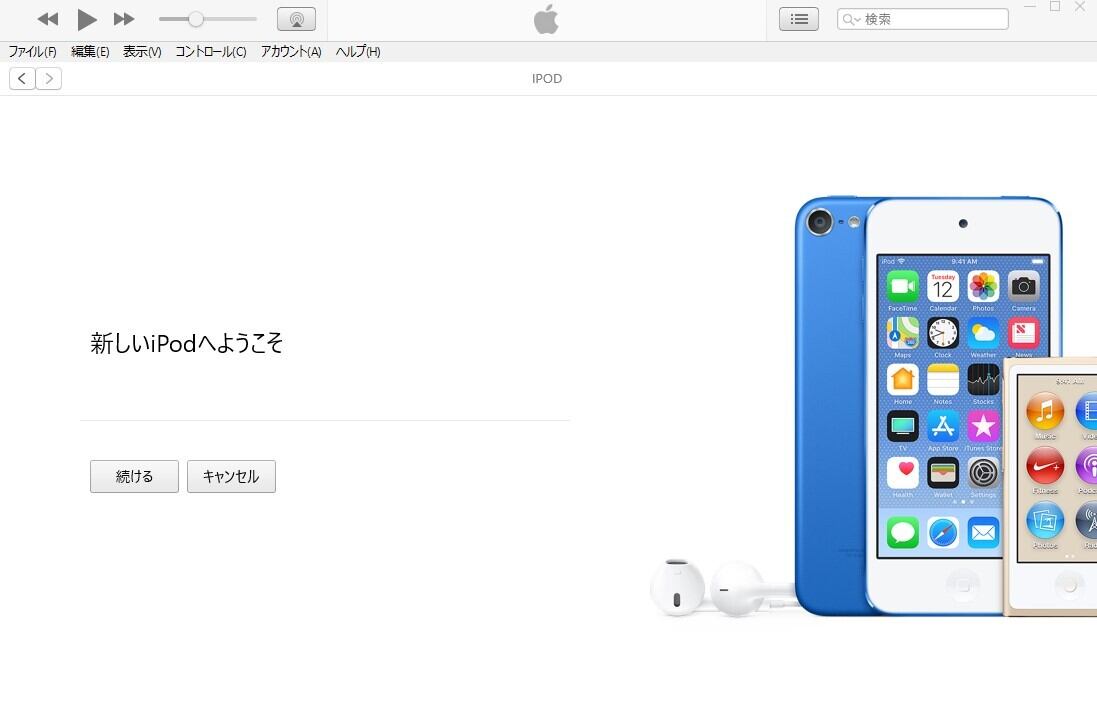Adjust the volume slider knob

click(196, 19)
